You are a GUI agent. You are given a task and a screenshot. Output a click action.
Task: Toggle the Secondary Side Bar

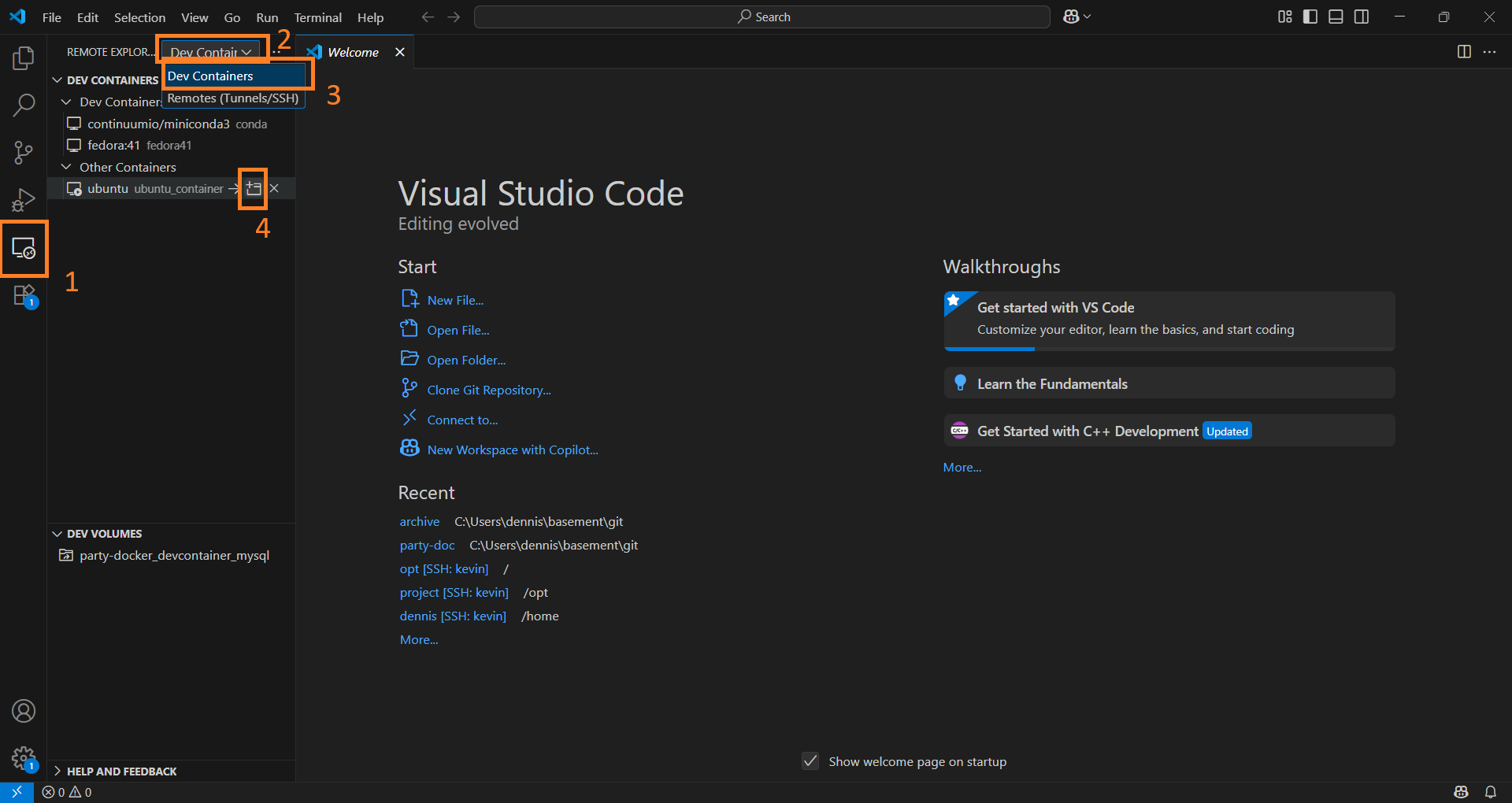point(1362,16)
